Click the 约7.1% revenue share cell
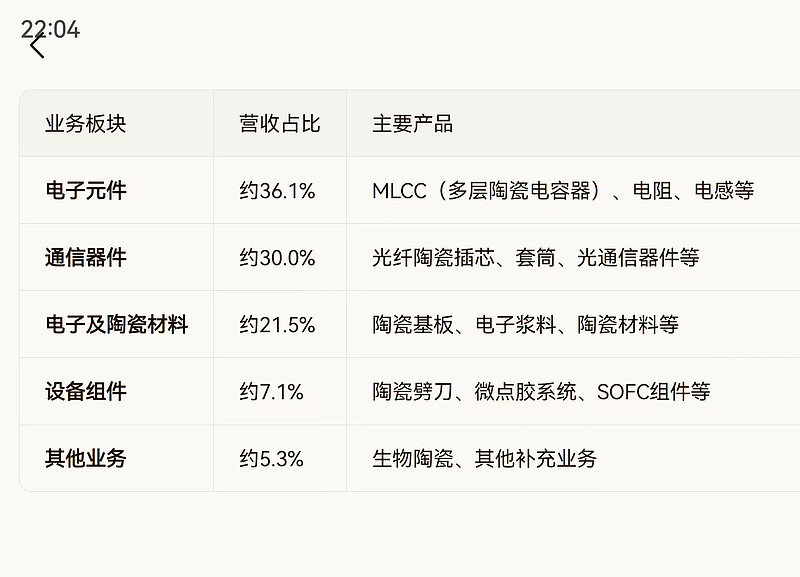The image size is (800, 577). click(271, 392)
